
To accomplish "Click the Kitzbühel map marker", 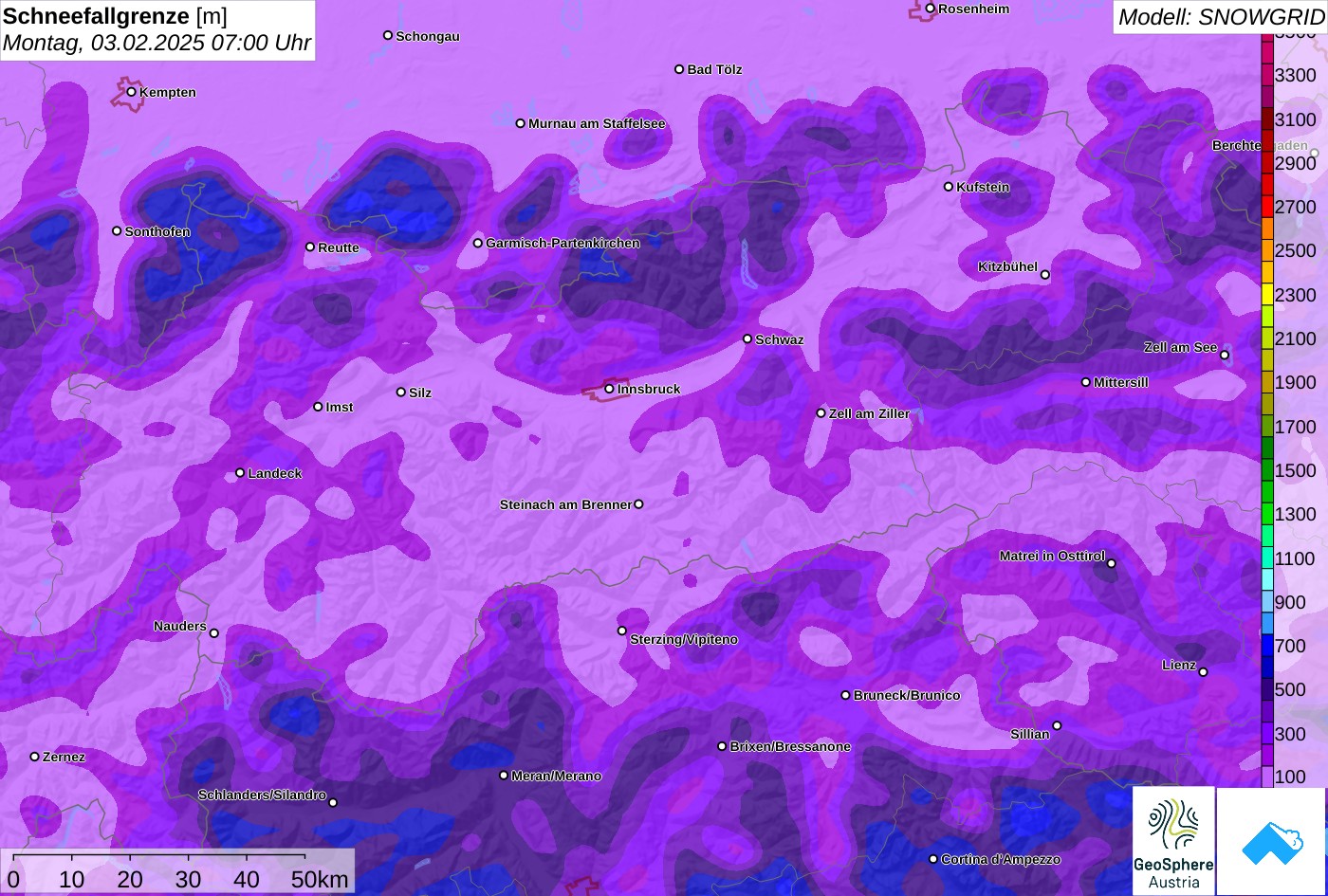I will [x=1045, y=275].
